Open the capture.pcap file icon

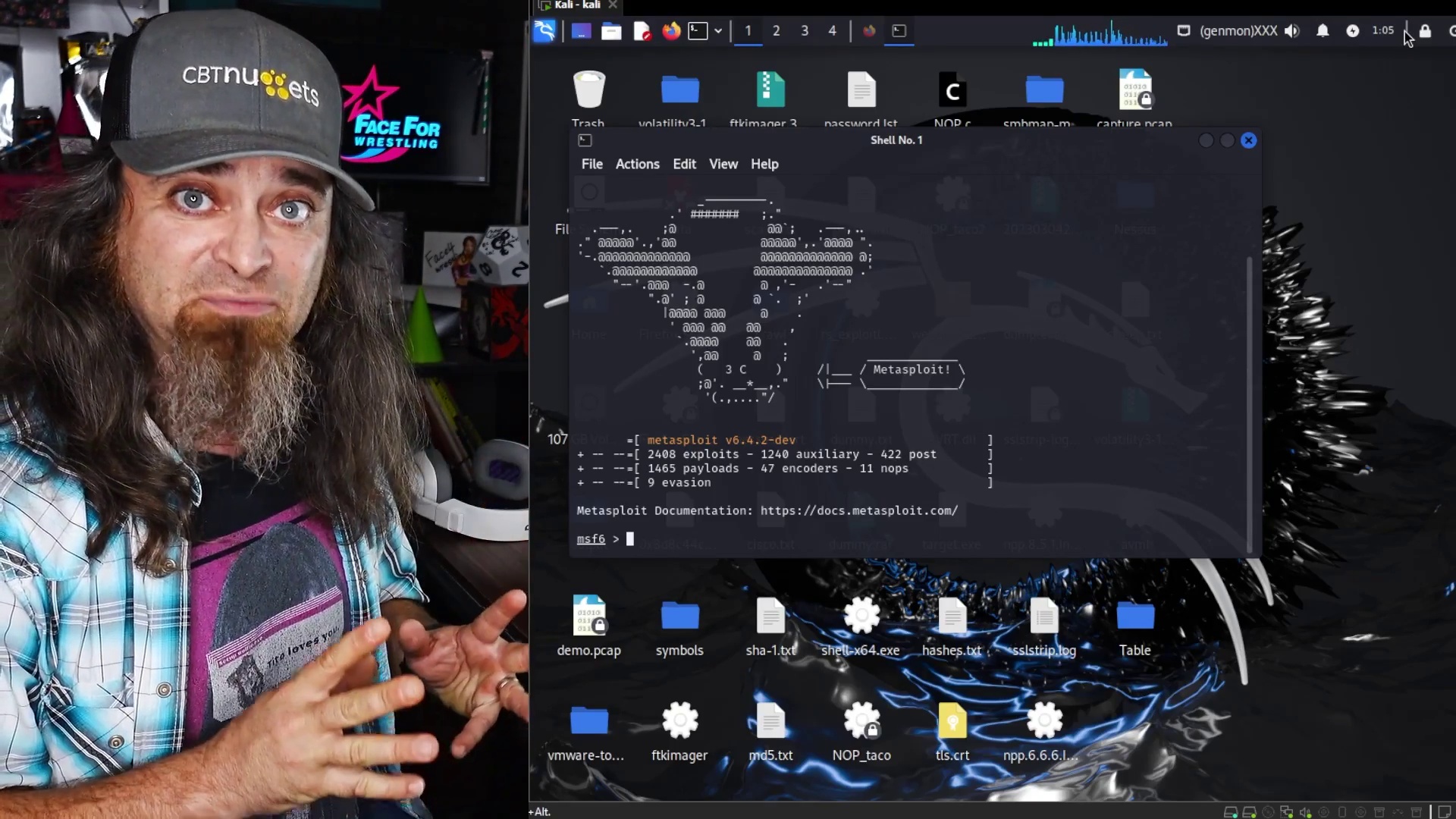(1134, 89)
